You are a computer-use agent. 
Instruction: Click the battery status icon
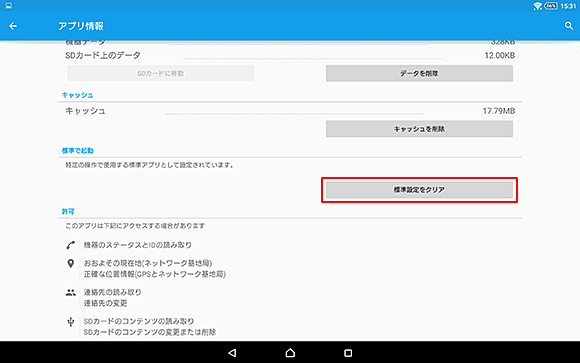pyautogui.click(x=551, y=6)
